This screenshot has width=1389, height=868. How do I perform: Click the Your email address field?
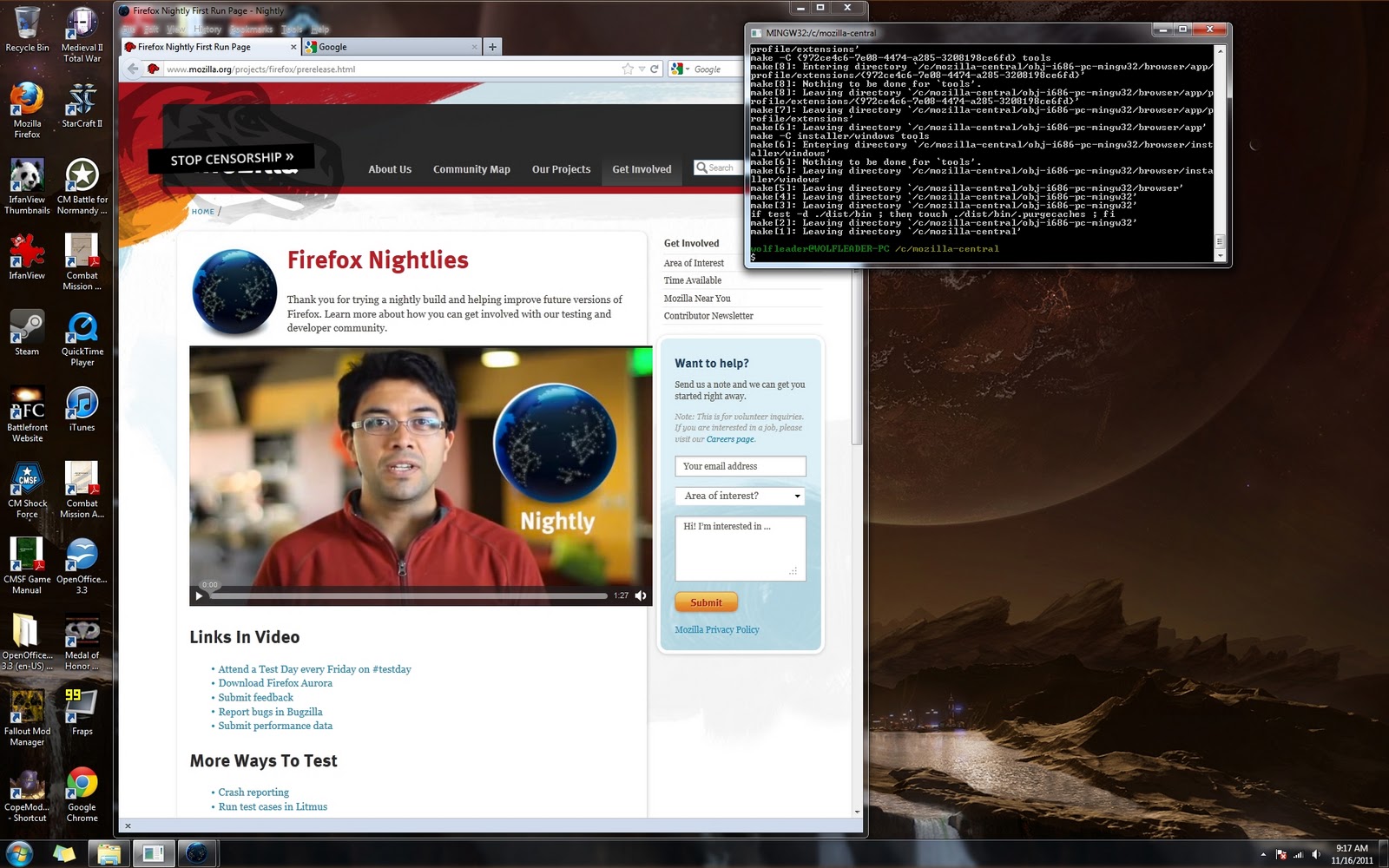click(741, 466)
